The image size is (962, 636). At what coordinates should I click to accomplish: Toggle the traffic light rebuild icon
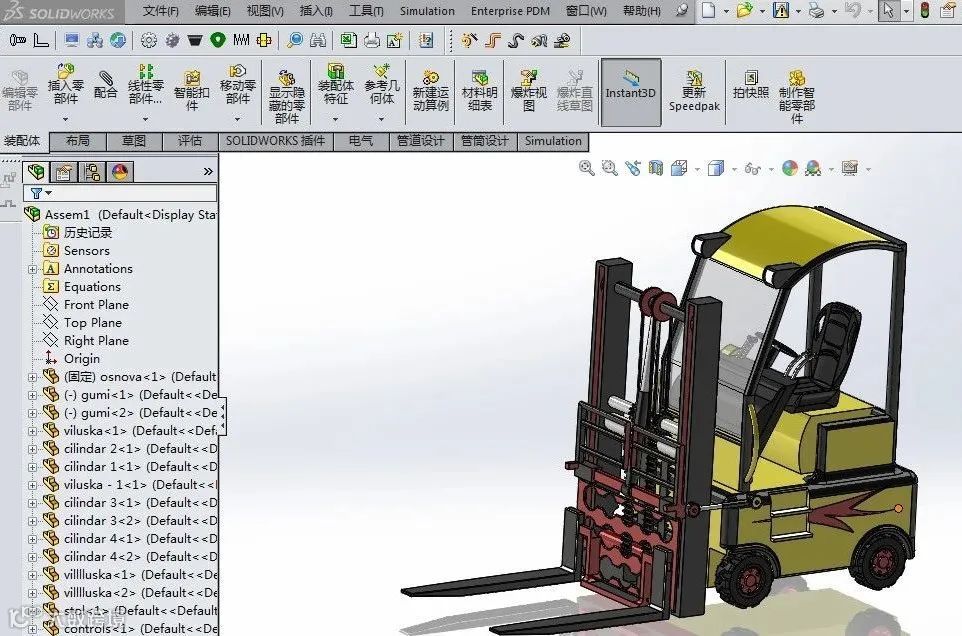[925, 10]
